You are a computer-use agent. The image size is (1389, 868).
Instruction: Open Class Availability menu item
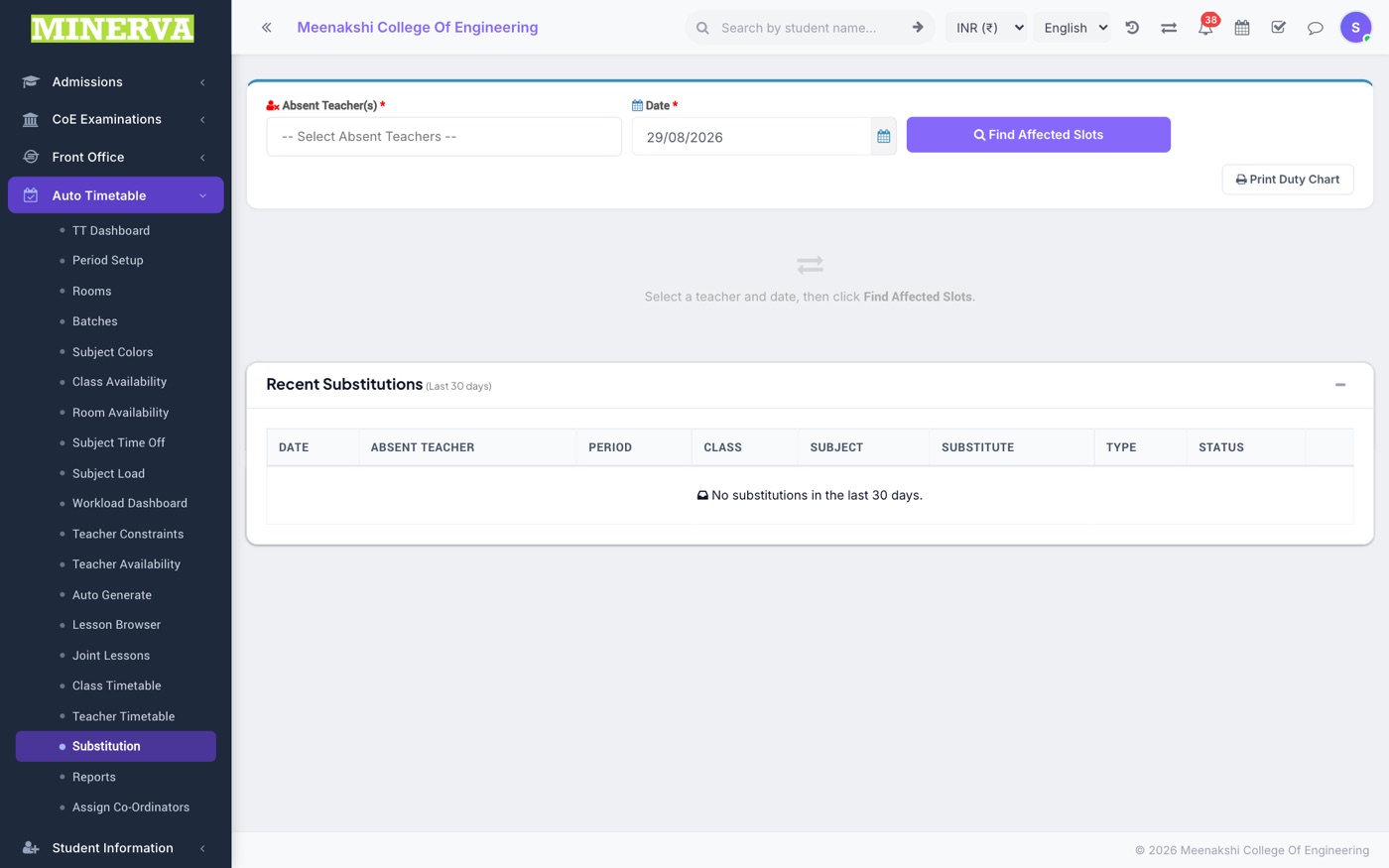(119, 382)
